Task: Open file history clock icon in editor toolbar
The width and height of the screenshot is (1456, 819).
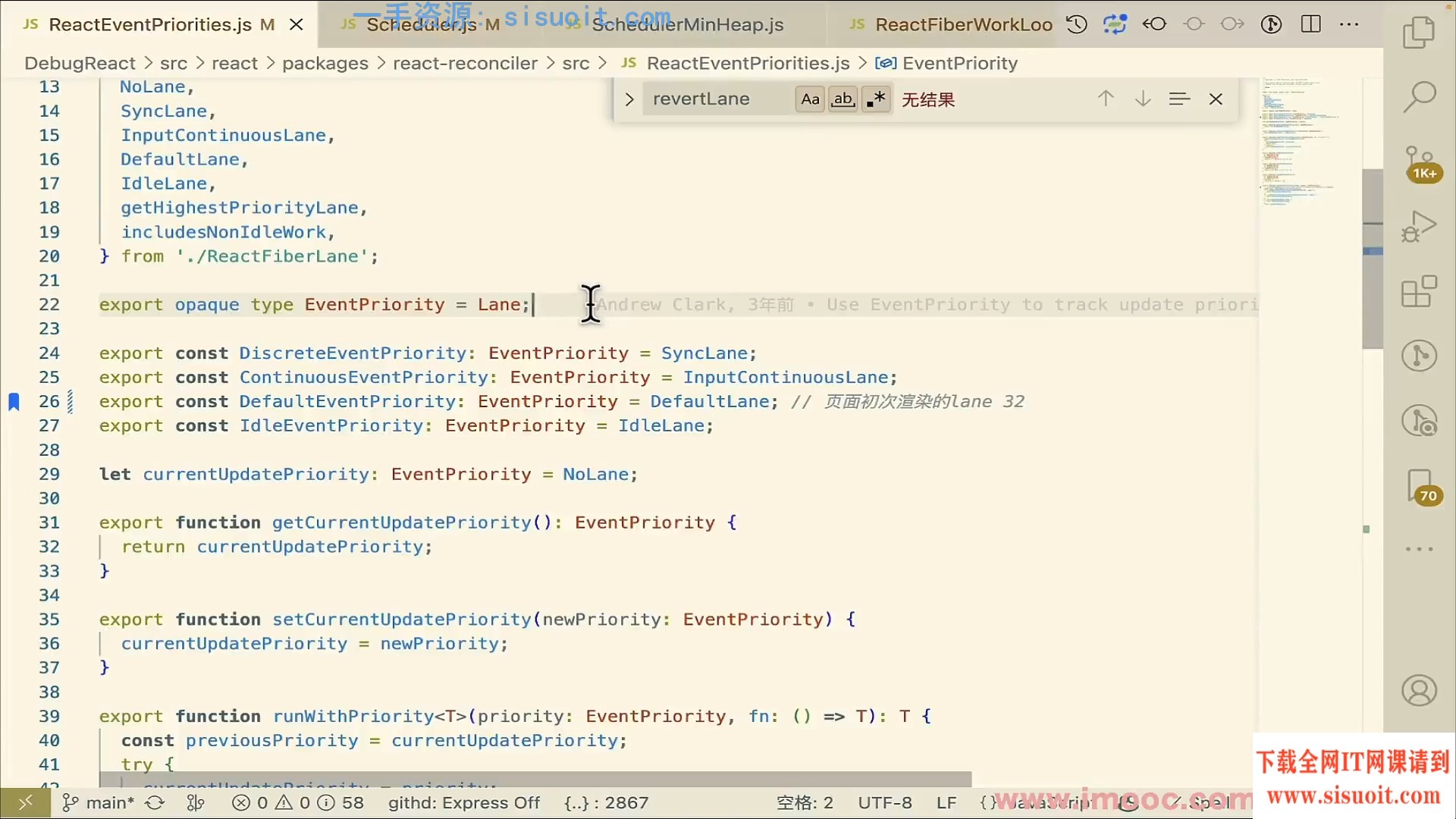Action: pyautogui.click(x=1077, y=24)
